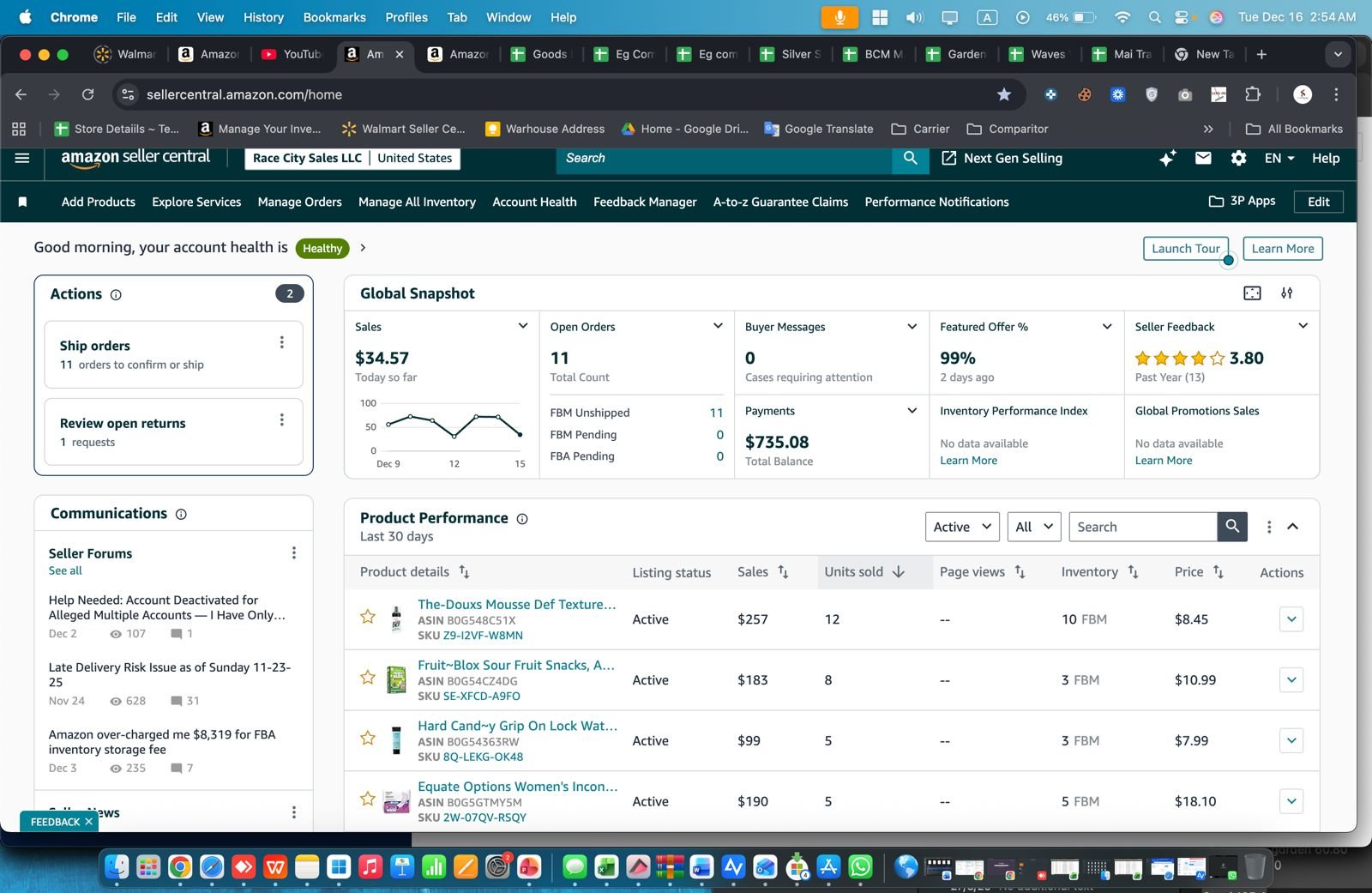
Task: Open the Active listing status filter dropdown
Action: coord(960,526)
